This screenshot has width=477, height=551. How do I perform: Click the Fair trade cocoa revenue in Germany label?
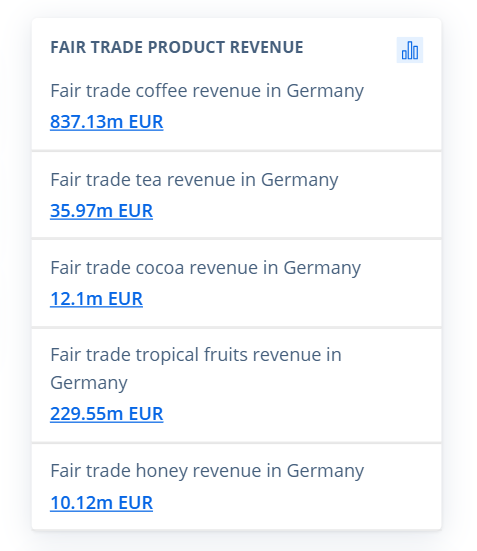tap(206, 267)
